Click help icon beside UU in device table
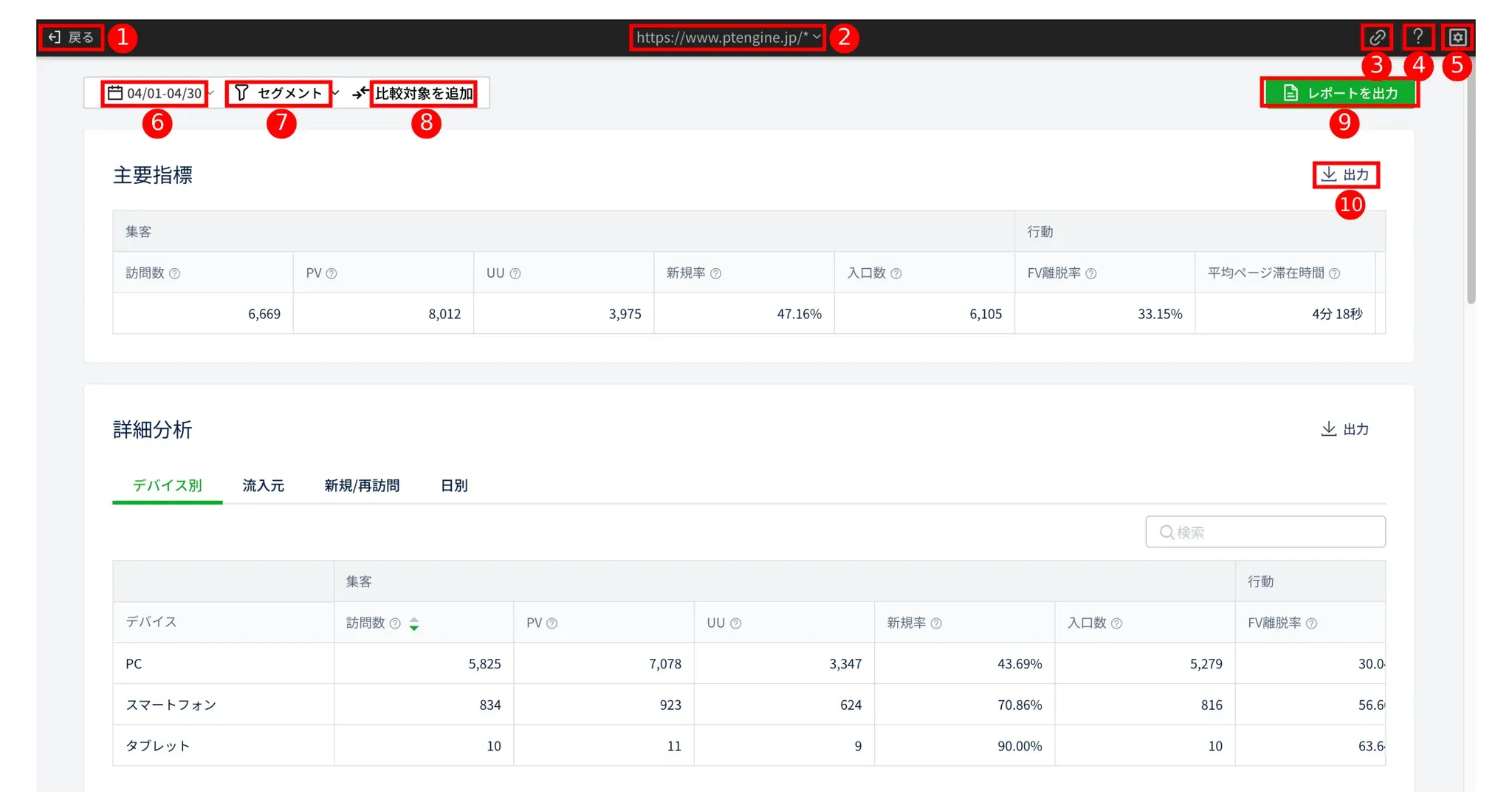 pyautogui.click(x=735, y=623)
